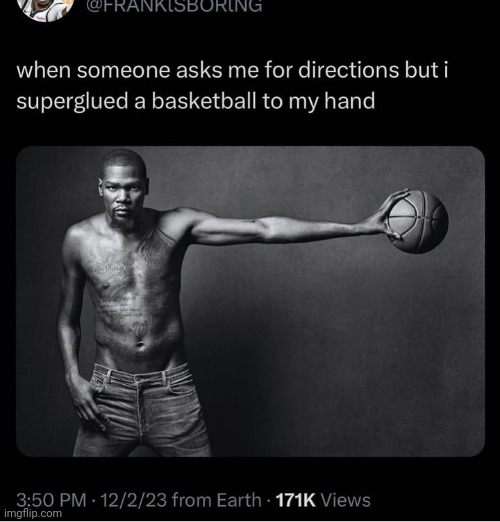This screenshot has width=500, height=522.
Task: Click the 3:50 PM timestamp
Action: 51,500
